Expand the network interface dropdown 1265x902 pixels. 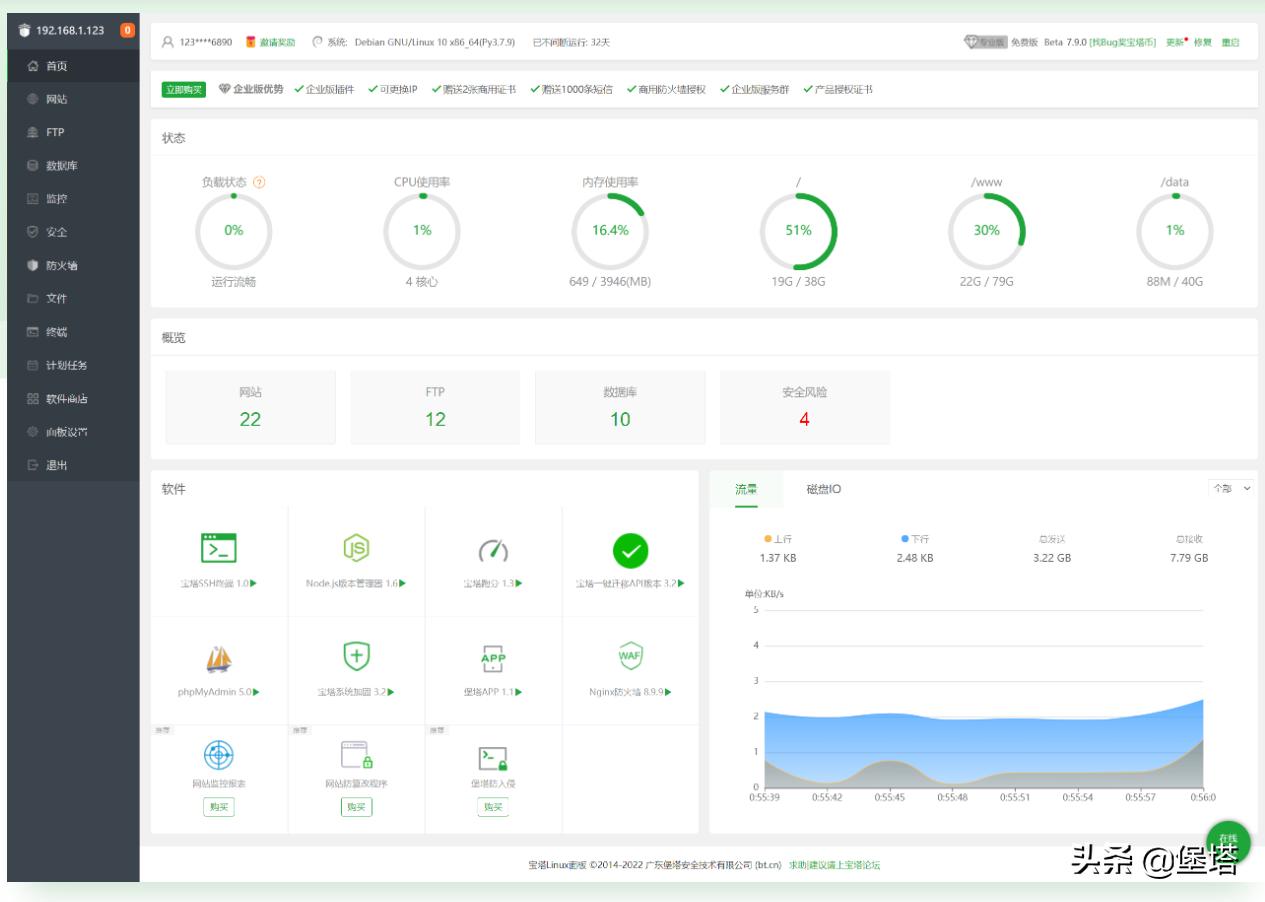(1231, 488)
